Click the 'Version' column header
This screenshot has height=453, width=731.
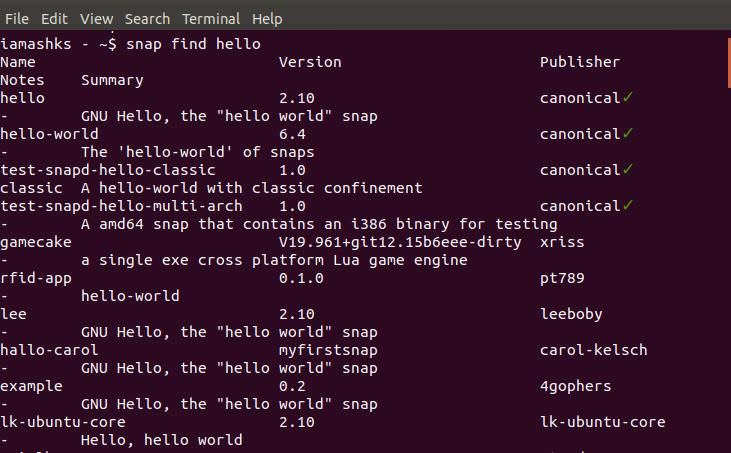pos(310,62)
